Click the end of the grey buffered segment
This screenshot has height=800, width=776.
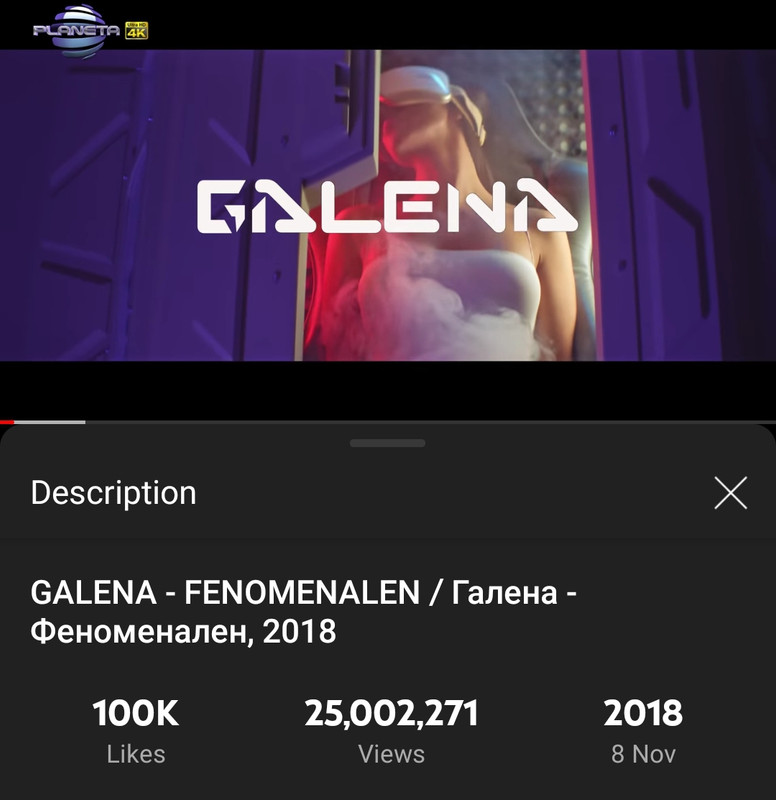click(x=84, y=422)
